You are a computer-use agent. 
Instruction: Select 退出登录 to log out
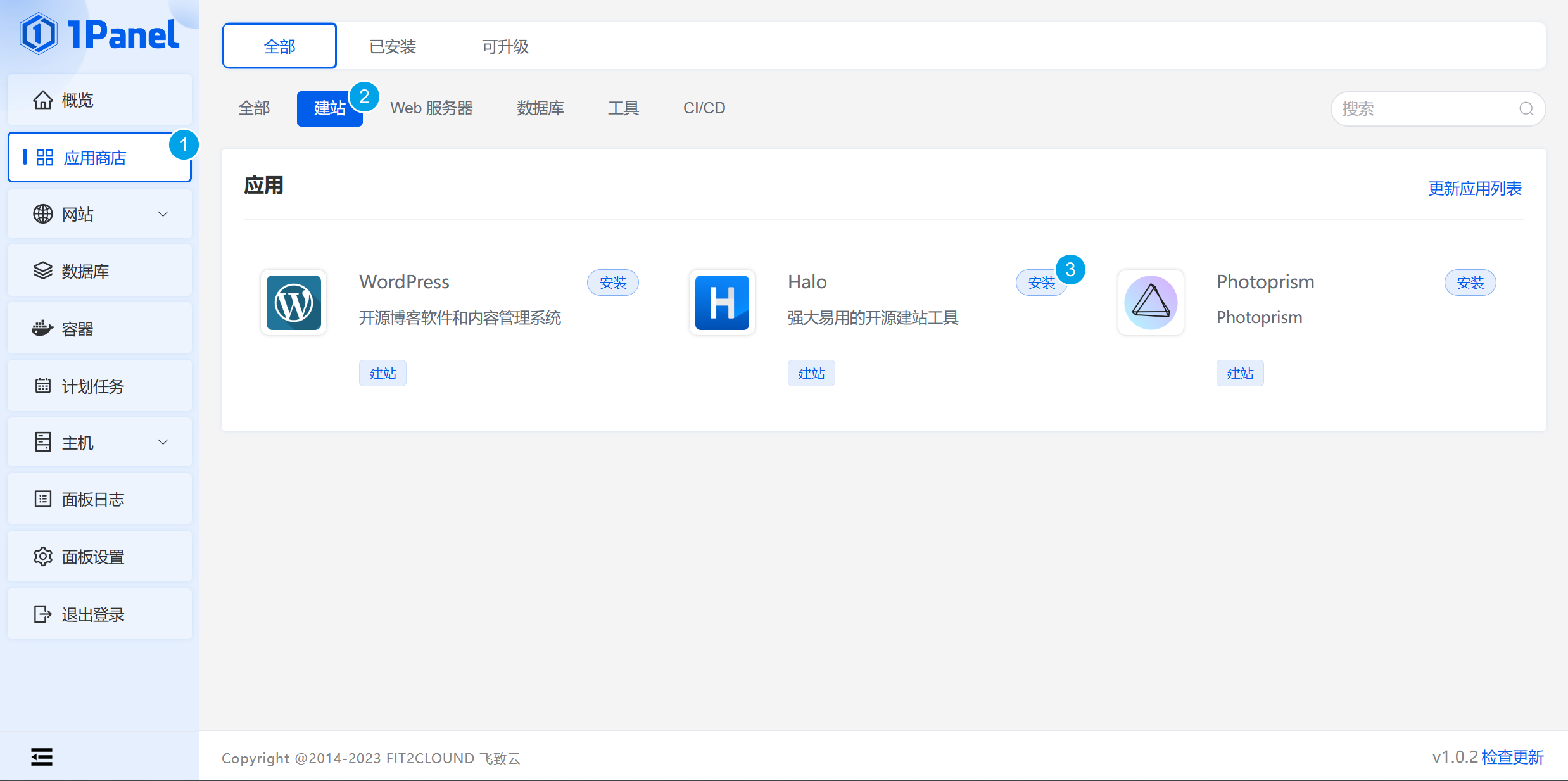pos(99,614)
